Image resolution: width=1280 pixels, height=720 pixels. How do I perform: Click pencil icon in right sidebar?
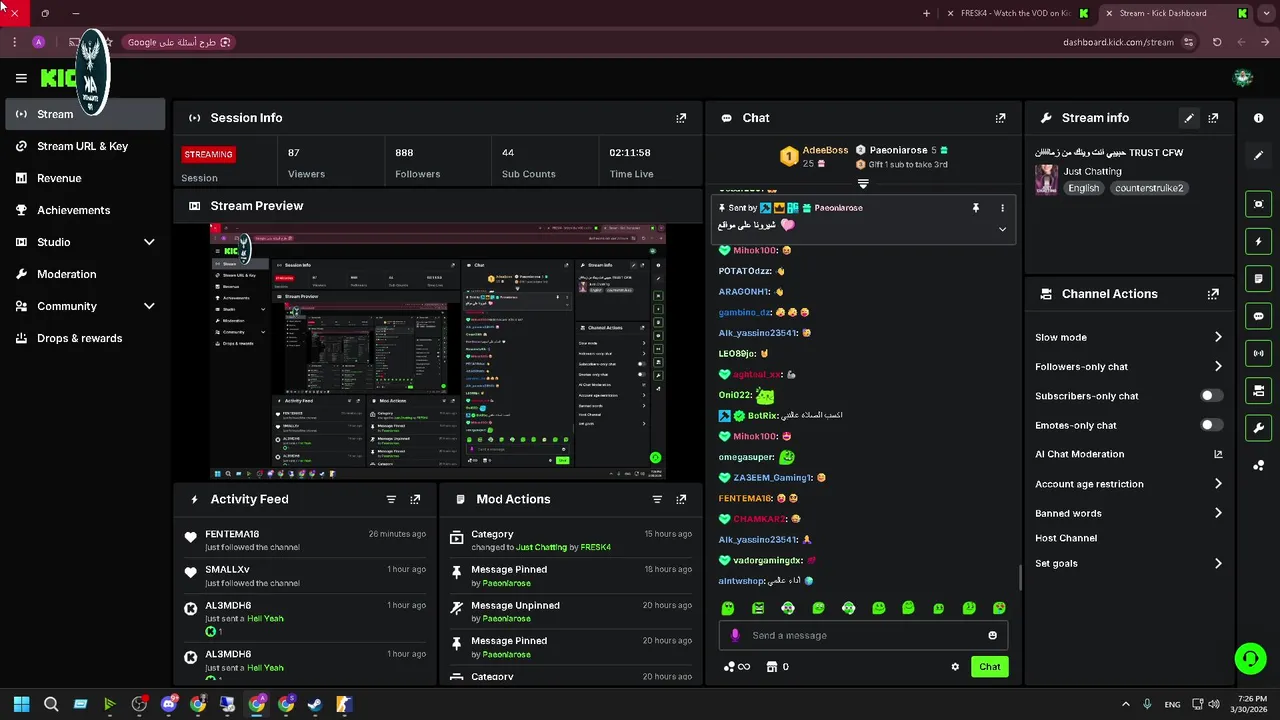click(1258, 156)
